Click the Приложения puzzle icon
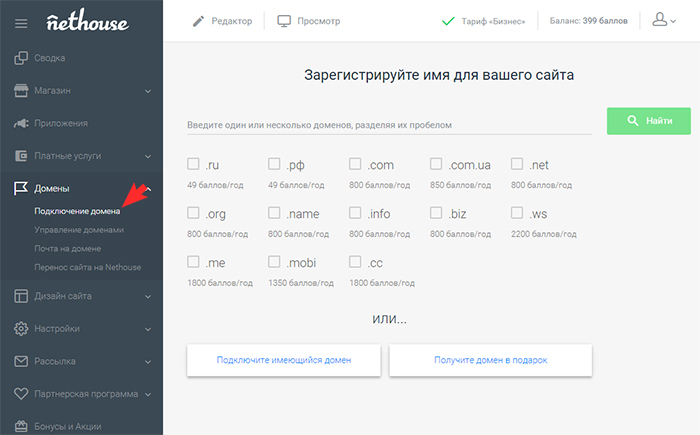The height and width of the screenshot is (435, 700). coord(21,123)
